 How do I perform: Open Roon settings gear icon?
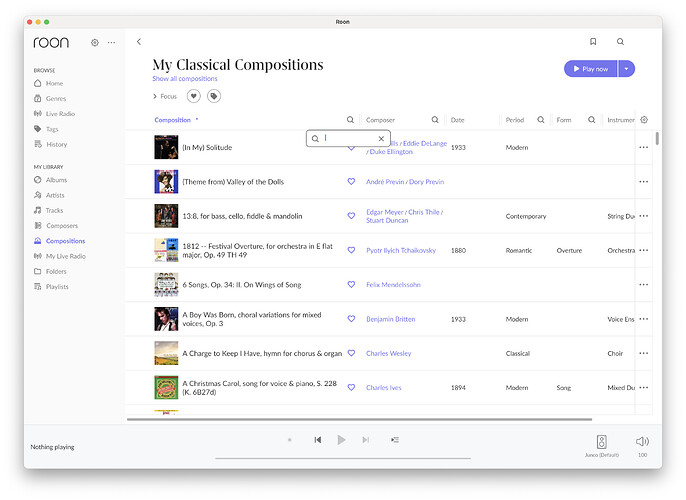pos(94,42)
